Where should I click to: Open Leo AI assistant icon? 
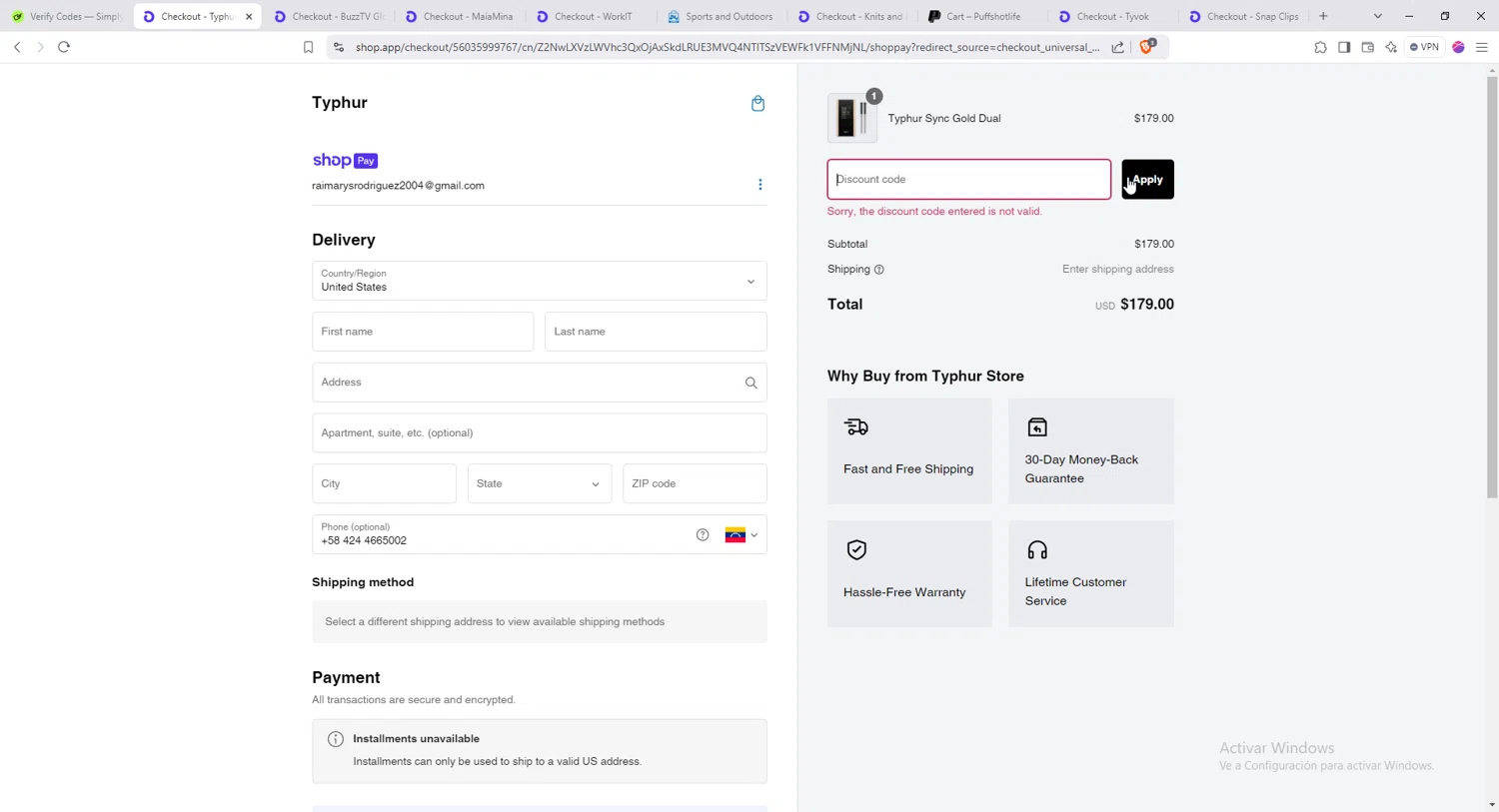[x=1391, y=47]
